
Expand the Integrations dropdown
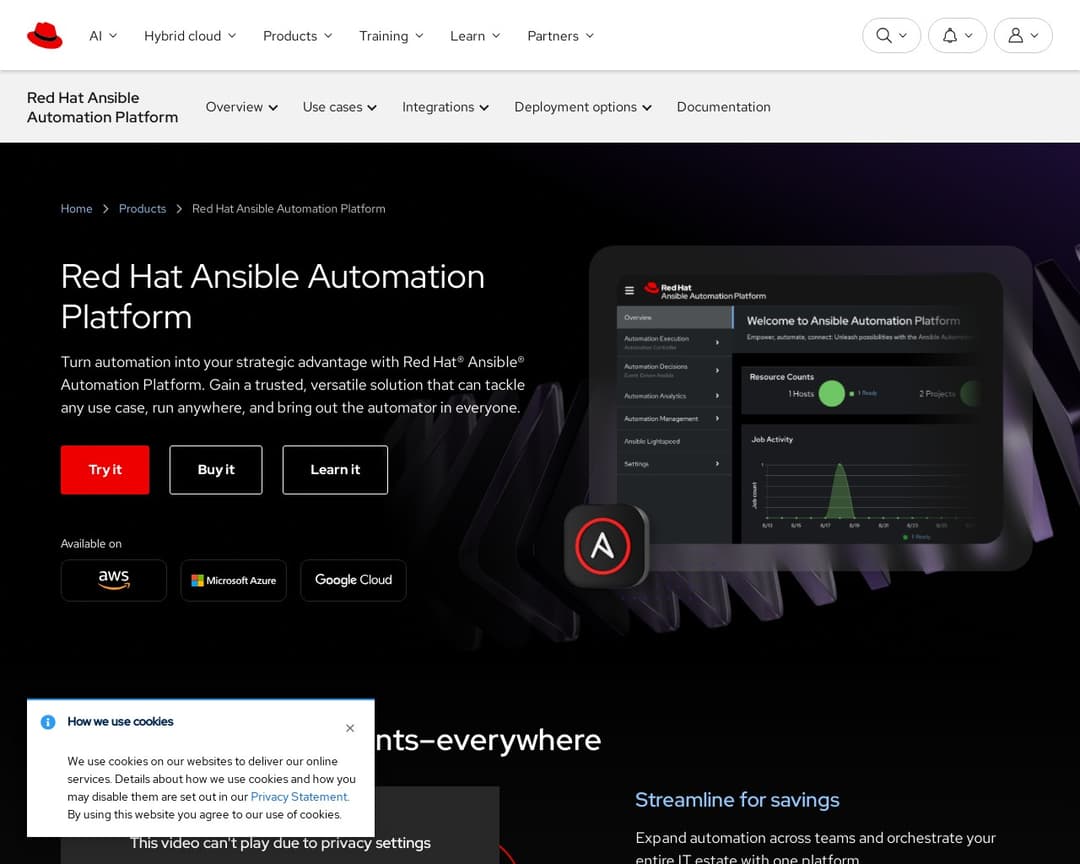pos(445,107)
